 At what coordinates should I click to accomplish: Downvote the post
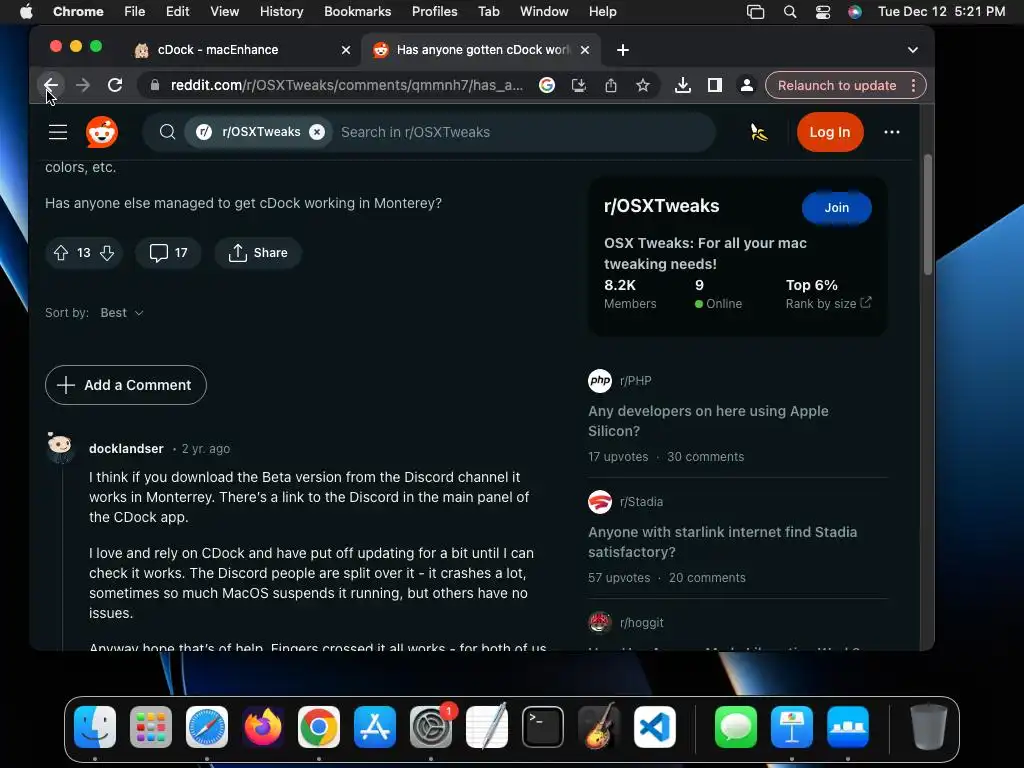click(x=107, y=253)
